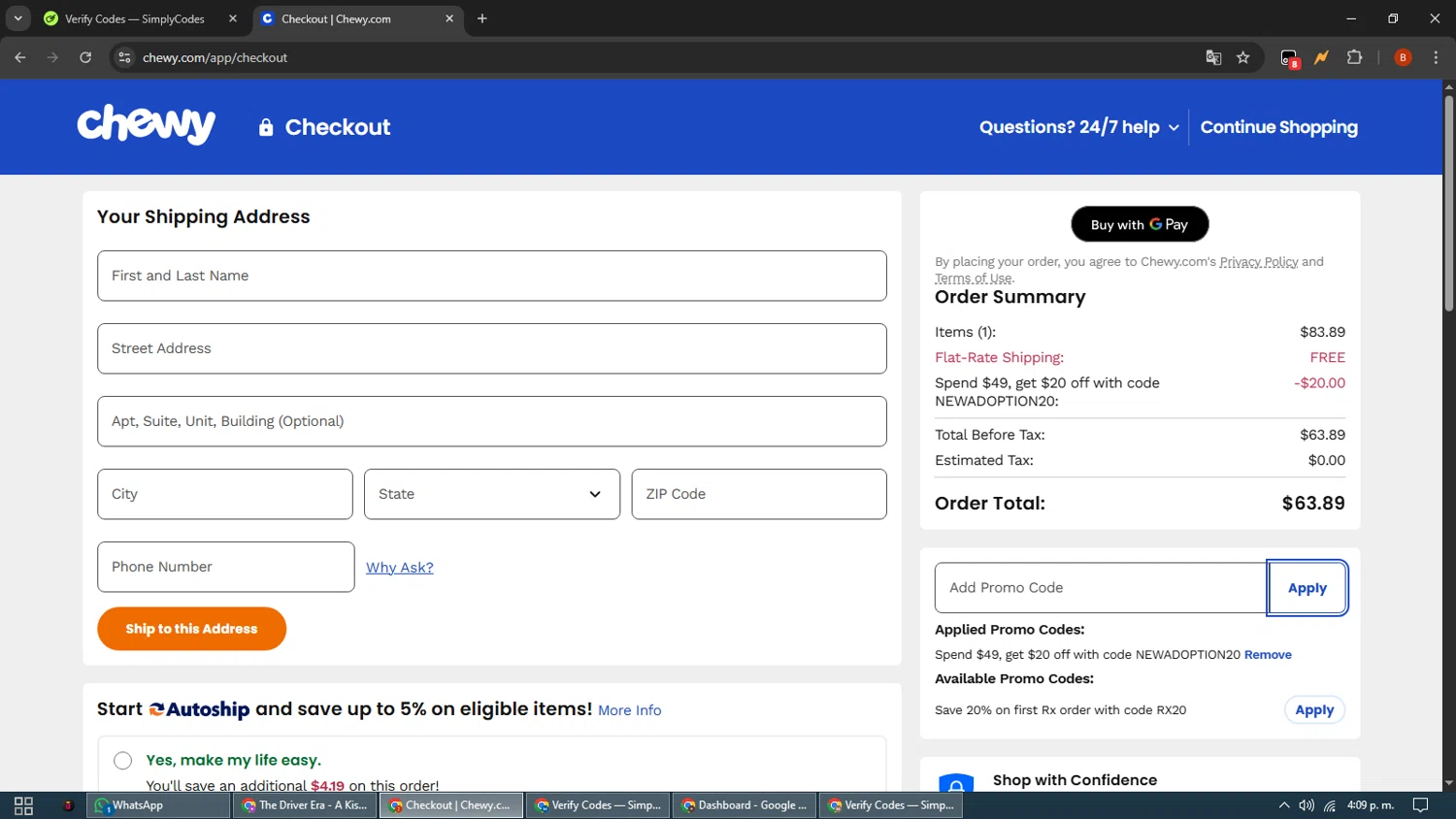Click the translate page icon

point(1213,57)
